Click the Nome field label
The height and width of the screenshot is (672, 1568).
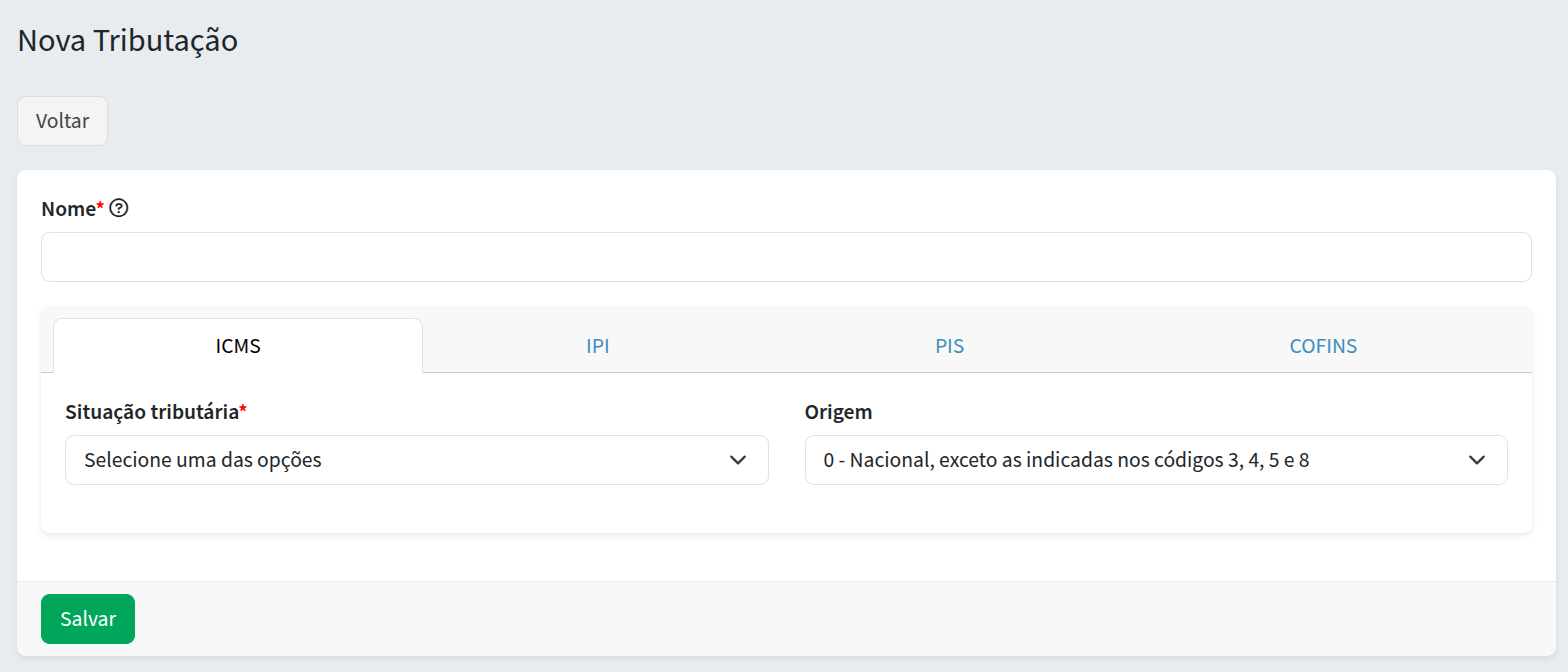(x=68, y=209)
